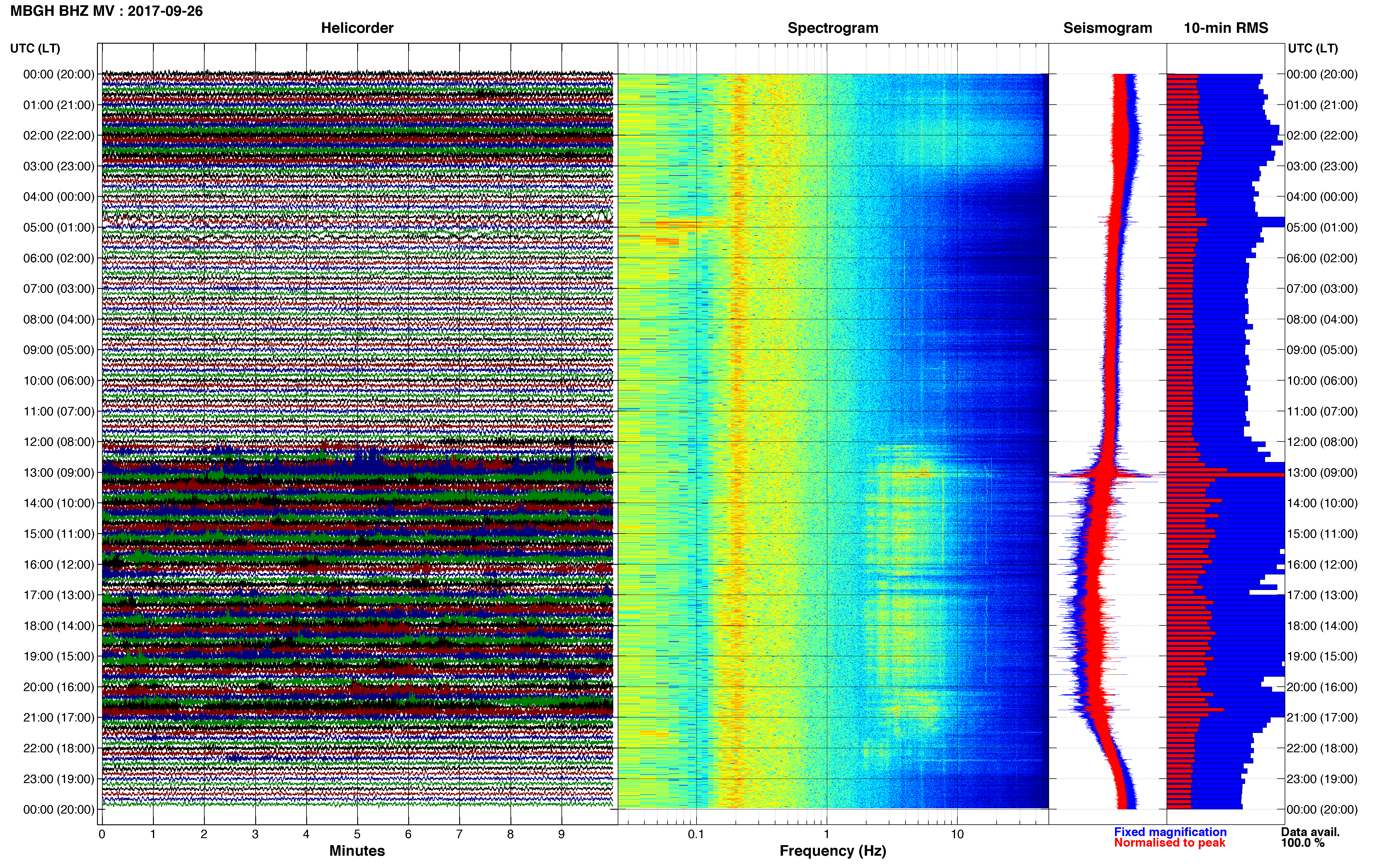
Task: Click '13:00 (09:00)' beside the RMS panel
Action: click(x=1322, y=473)
